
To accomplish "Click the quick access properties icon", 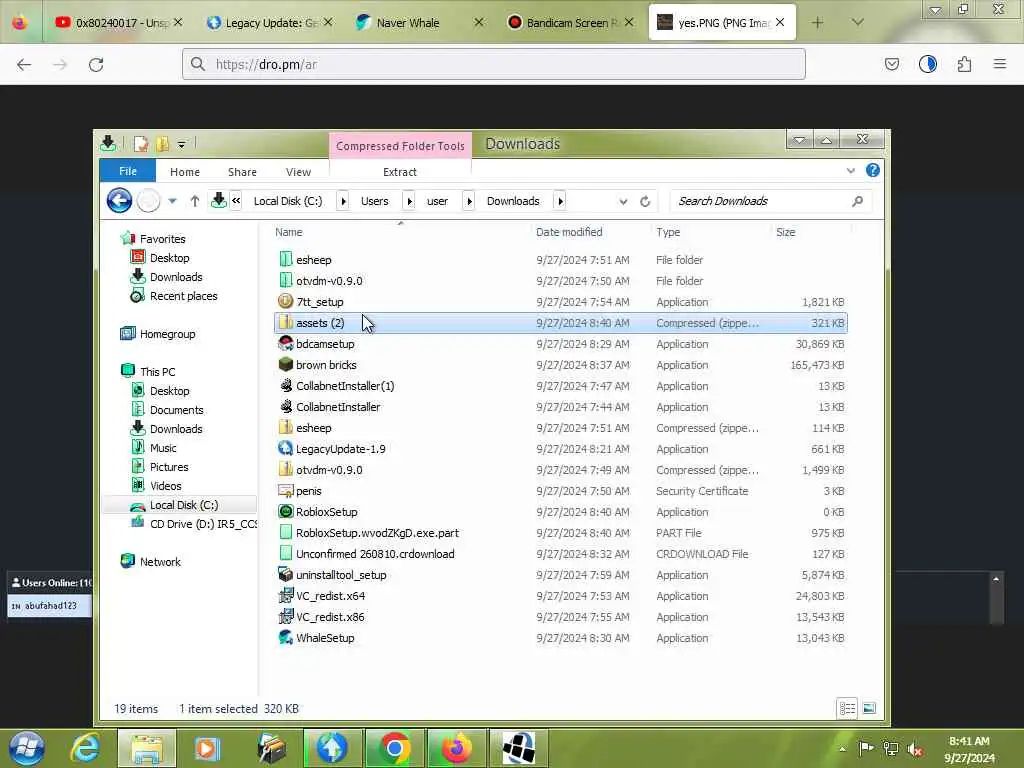I will pyautogui.click(x=141, y=144).
